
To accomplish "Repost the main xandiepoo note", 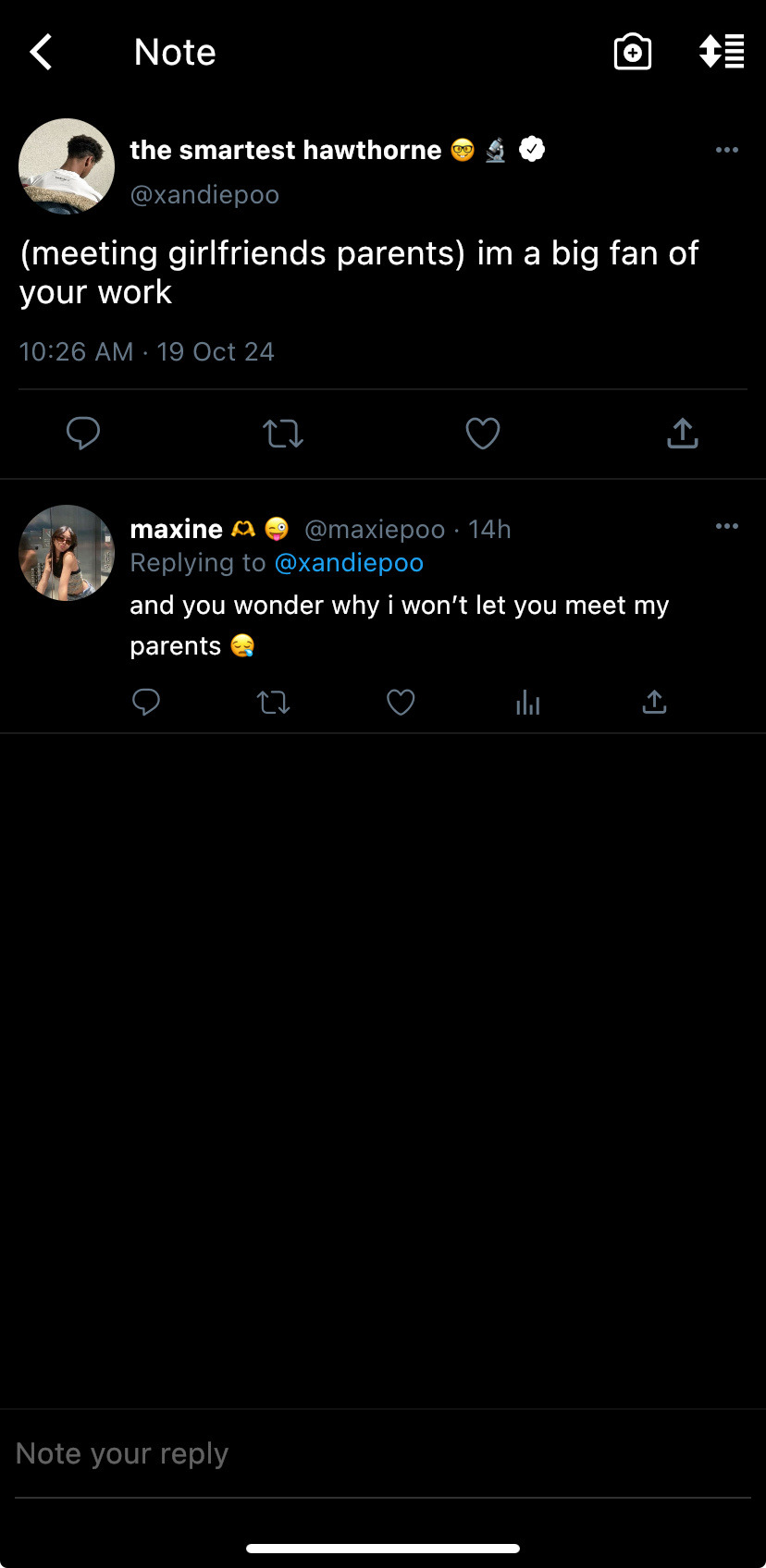I will [x=283, y=433].
